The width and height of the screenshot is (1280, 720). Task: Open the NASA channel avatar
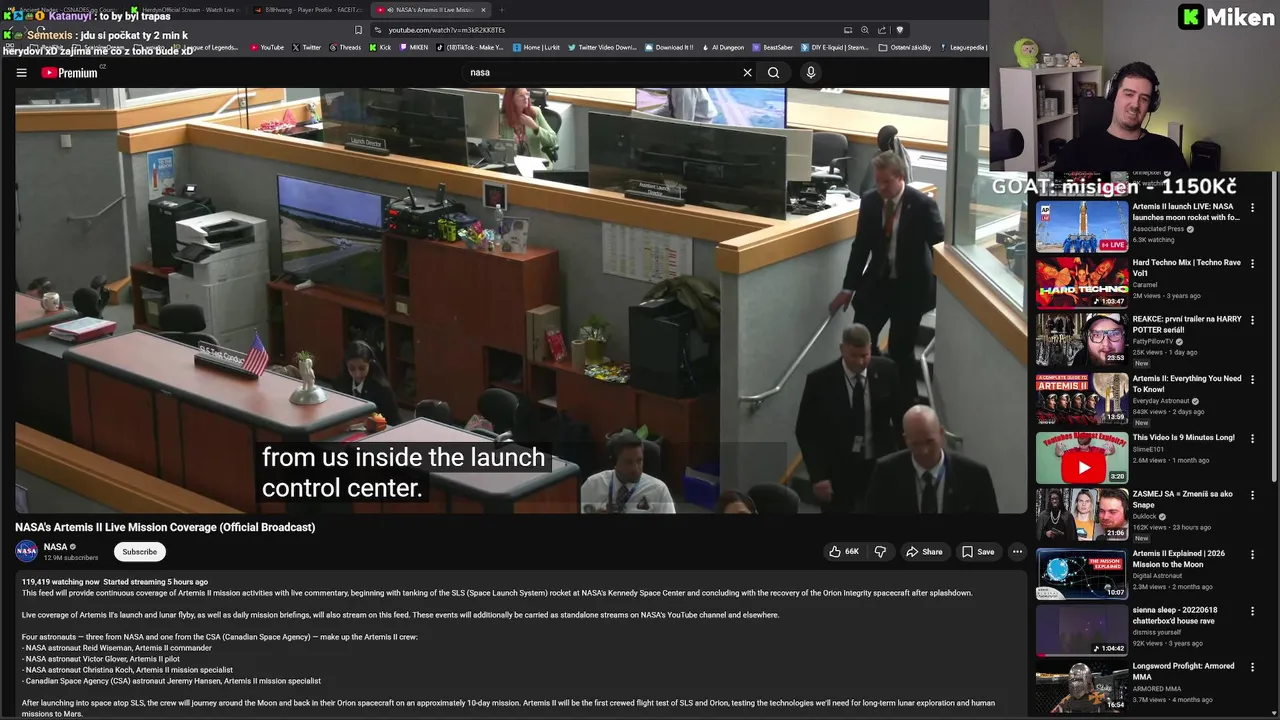pos(26,551)
